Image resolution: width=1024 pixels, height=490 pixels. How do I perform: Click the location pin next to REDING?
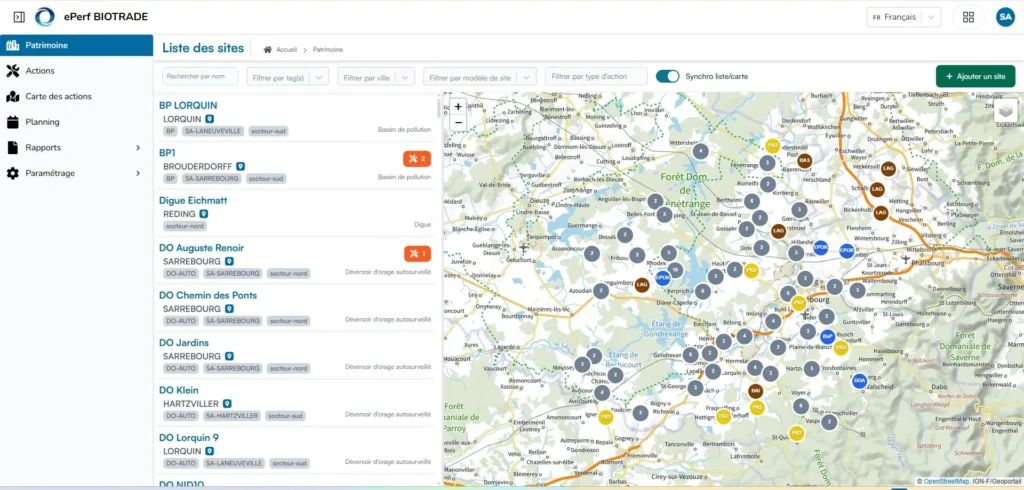204,214
